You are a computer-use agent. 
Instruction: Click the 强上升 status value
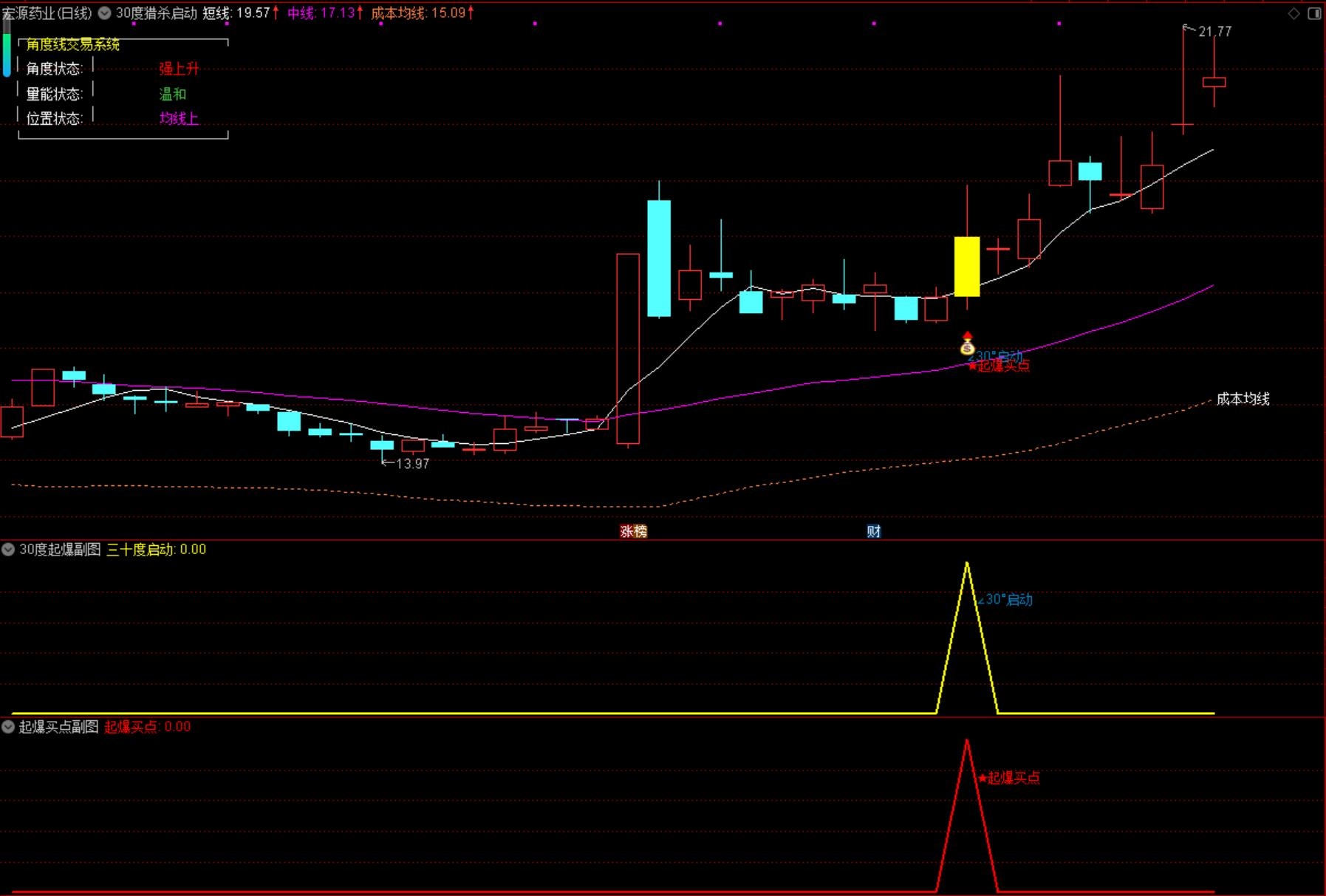pos(179,69)
